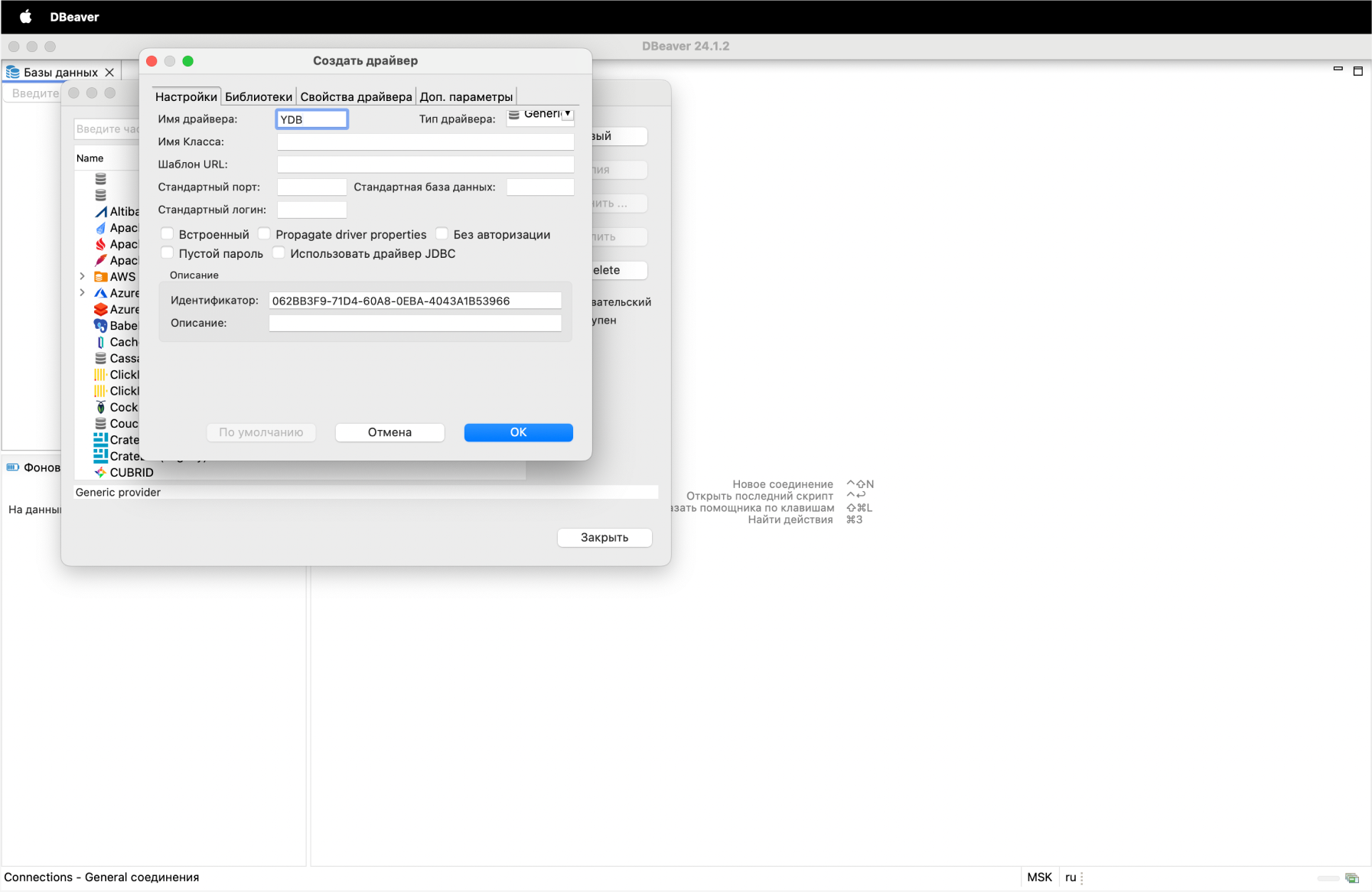Click into the Шаблон URL field
1372x892 pixels.
point(425,164)
